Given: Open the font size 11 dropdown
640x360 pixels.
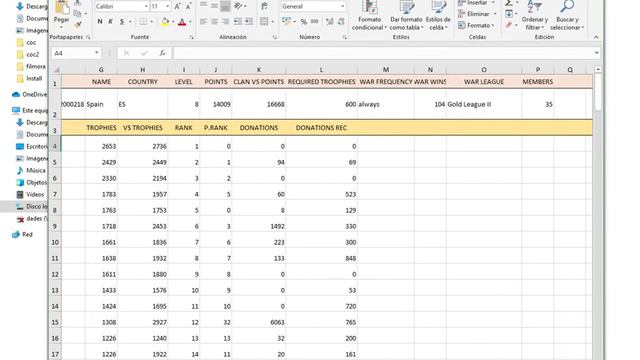Looking at the screenshot, I should click(167, 7).
